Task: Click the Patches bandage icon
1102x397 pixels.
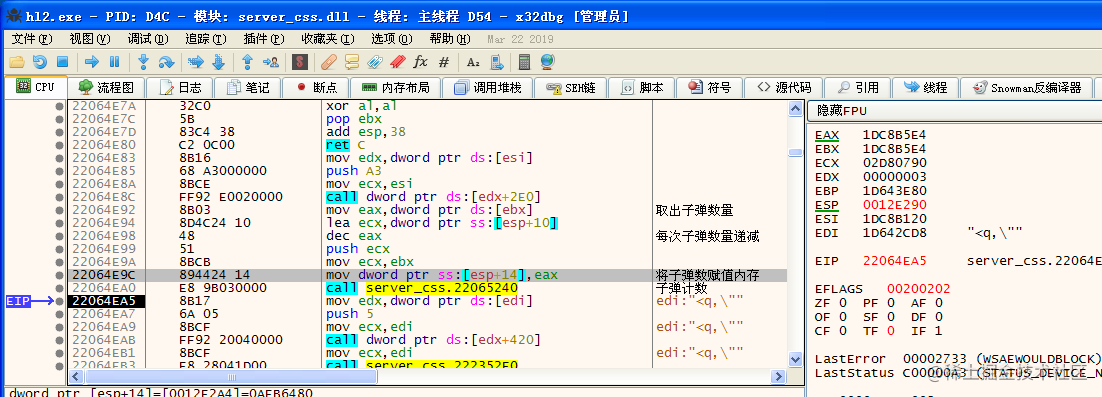Action: tap(328, 62)
